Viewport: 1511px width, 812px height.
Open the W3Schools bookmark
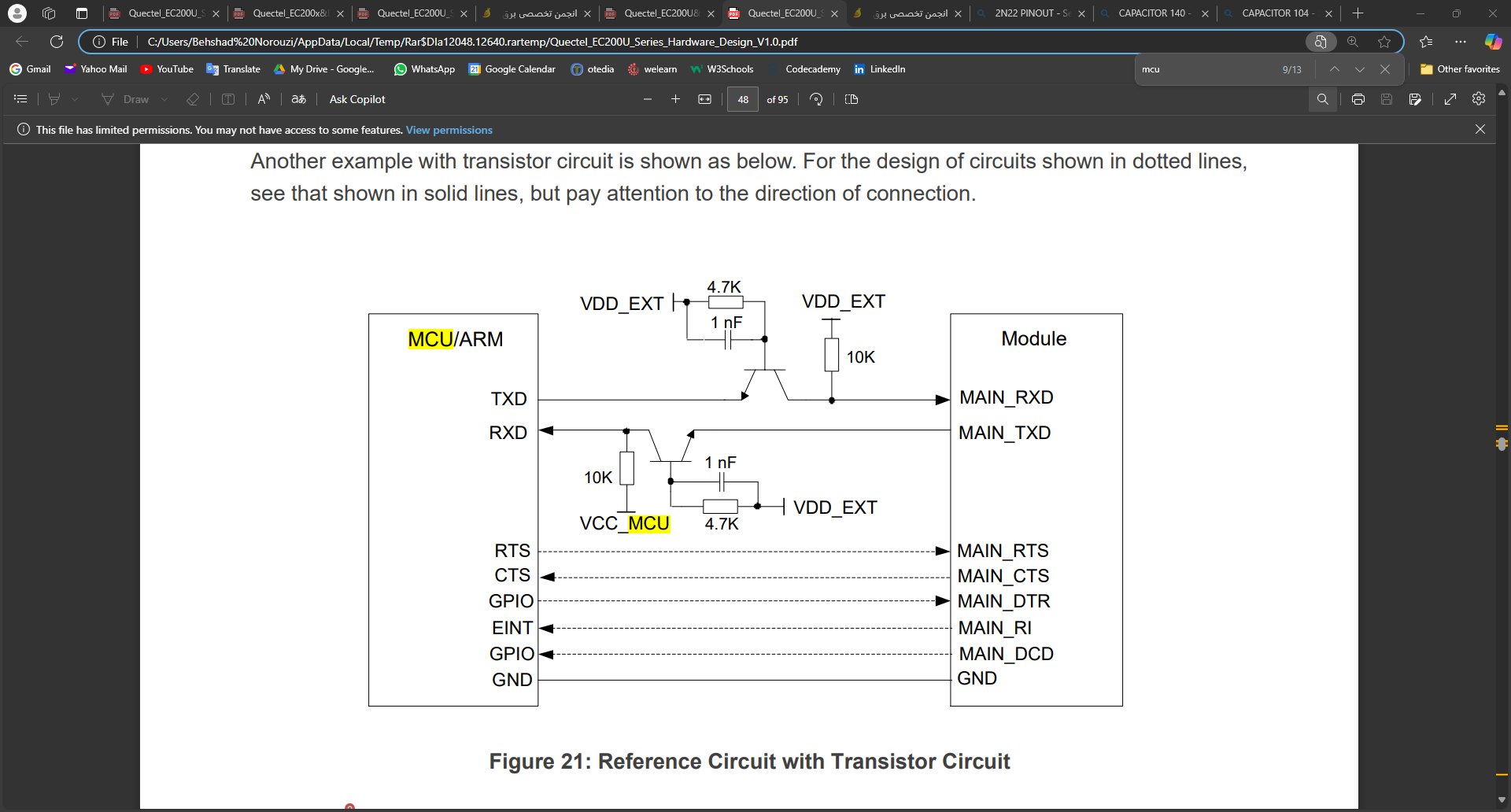(722, 69)
